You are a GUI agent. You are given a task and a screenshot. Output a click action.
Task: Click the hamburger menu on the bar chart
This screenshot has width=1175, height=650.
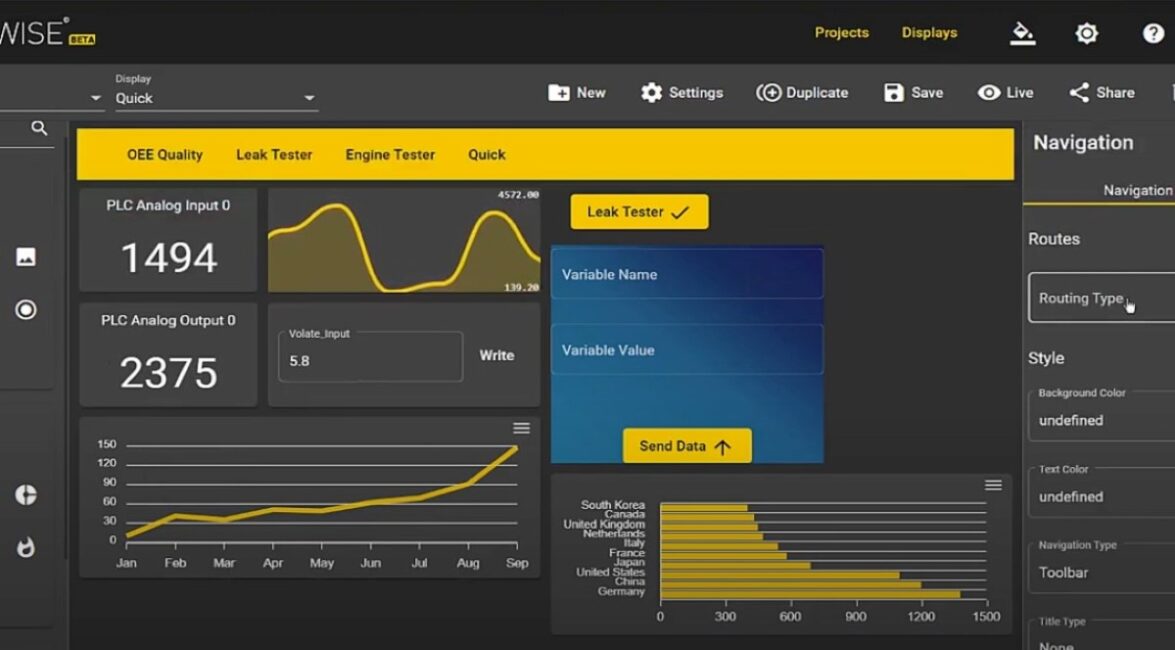[x=994, y=485]
